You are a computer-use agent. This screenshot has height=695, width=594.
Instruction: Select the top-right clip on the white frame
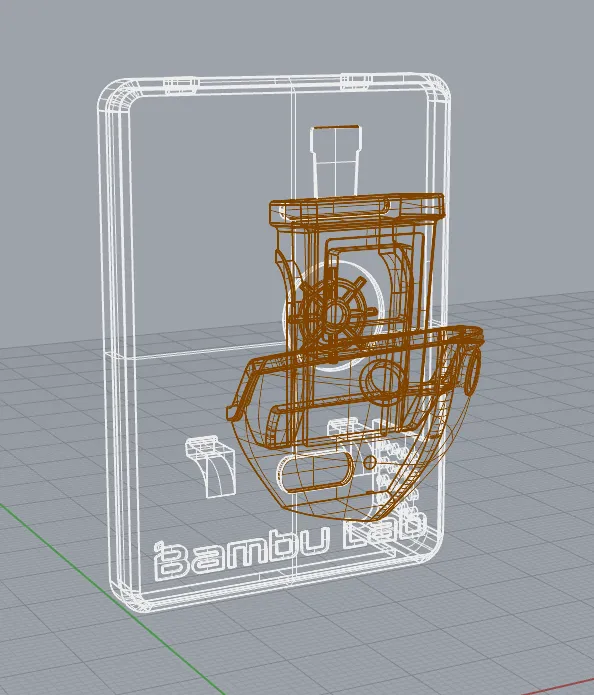356,81
